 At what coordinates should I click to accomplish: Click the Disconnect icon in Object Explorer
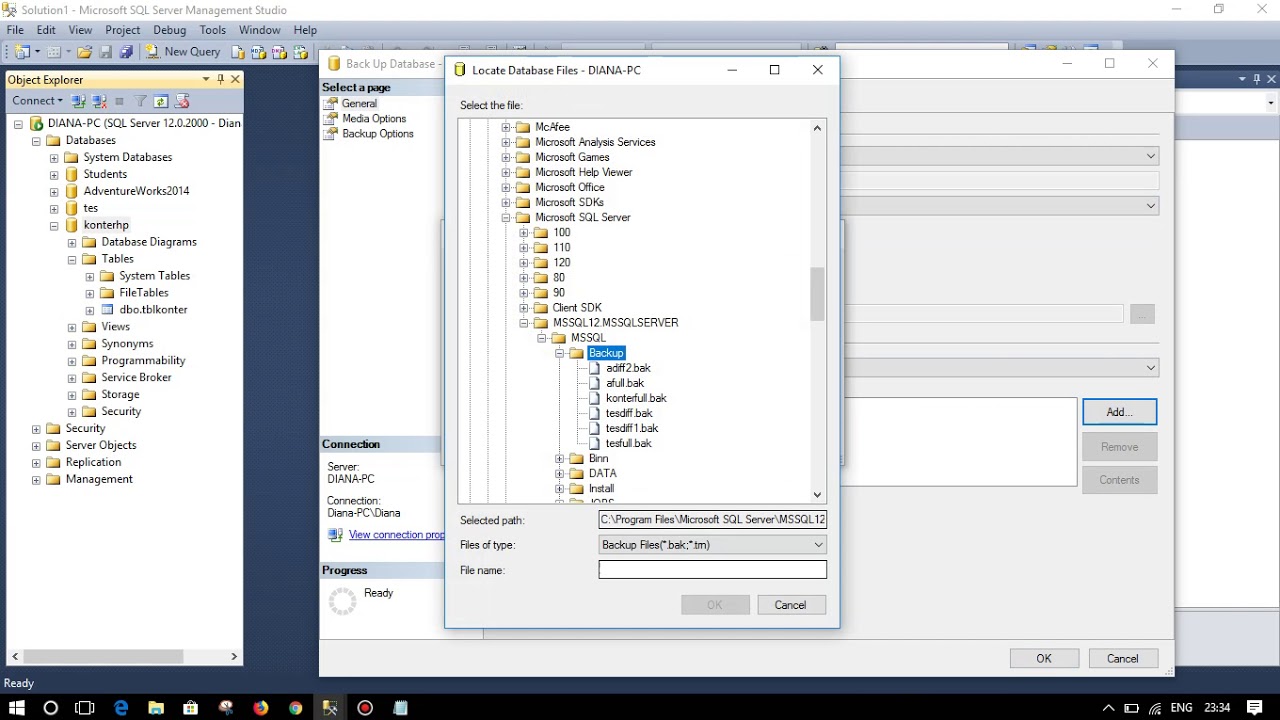pos(99,101)
